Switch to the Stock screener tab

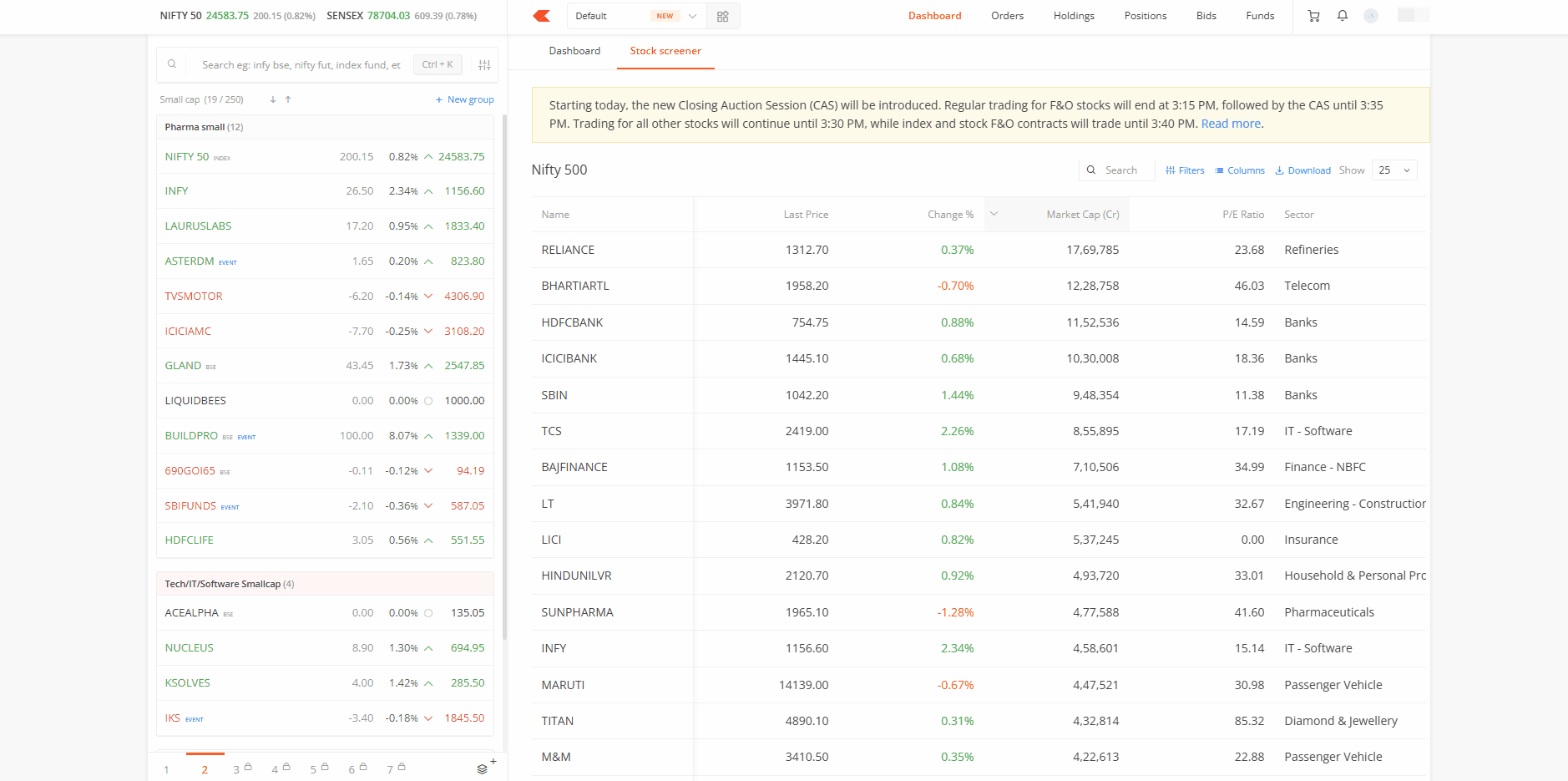(665, 51)
